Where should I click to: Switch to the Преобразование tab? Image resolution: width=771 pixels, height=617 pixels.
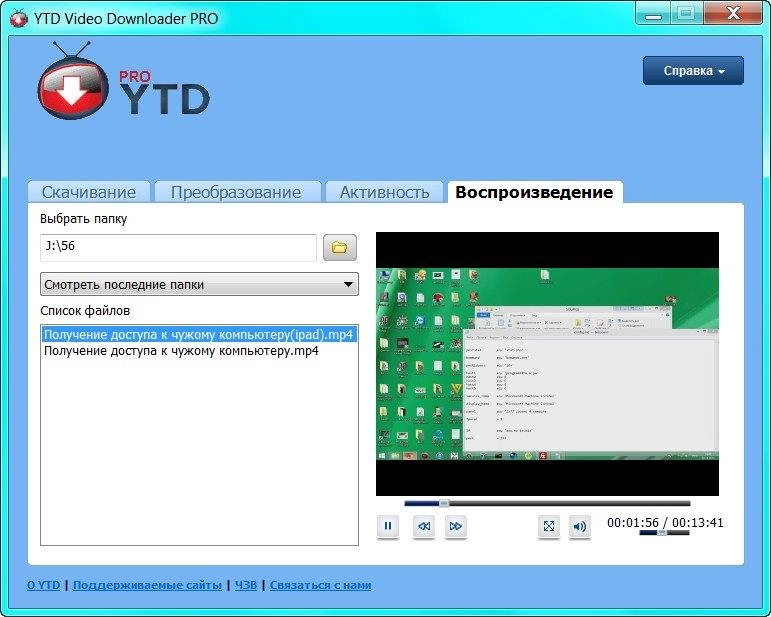point(236,192)
